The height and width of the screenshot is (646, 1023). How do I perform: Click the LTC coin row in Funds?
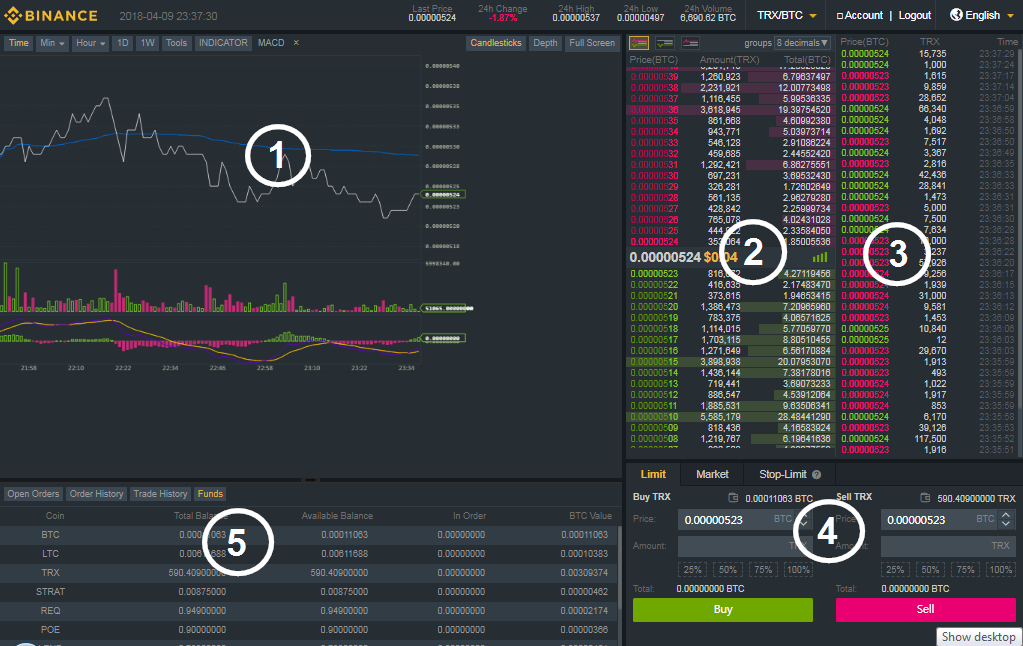[x=311, y=553]
